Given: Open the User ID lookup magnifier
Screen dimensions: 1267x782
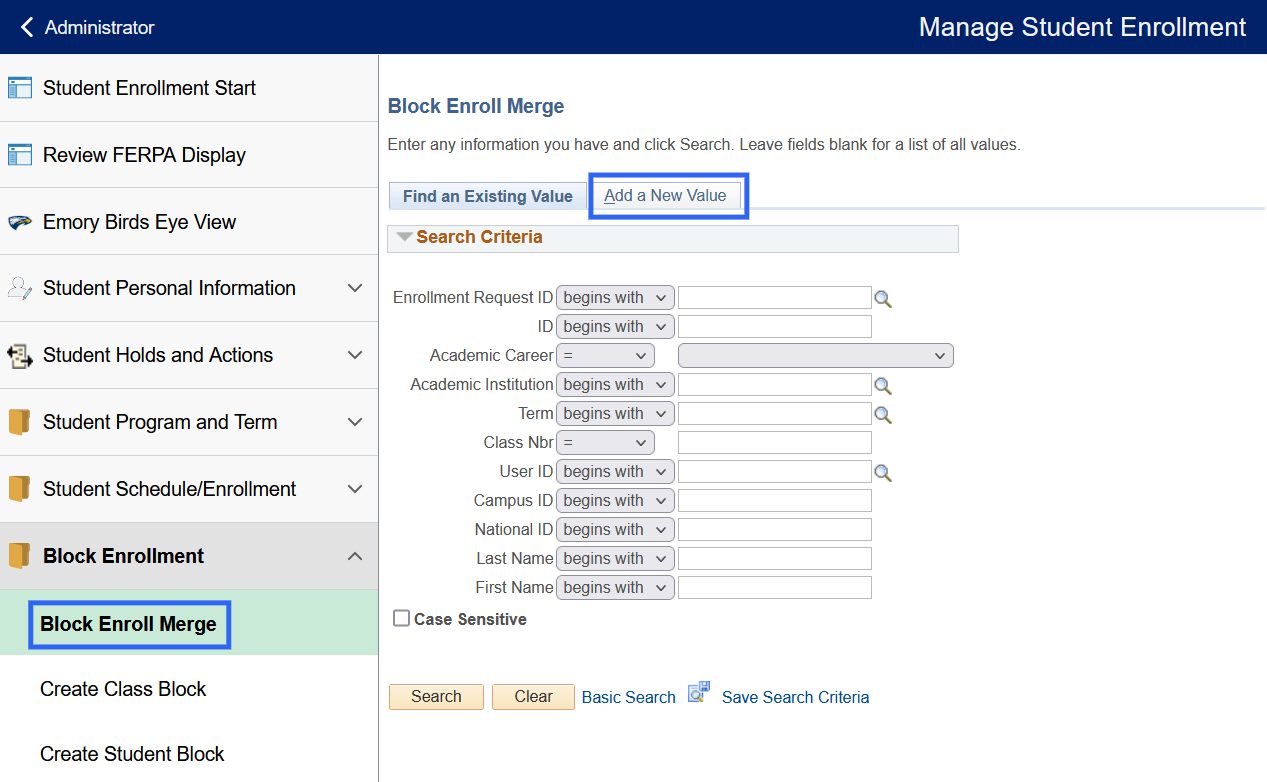Looking at the screenshot, I should coord(883,471).
